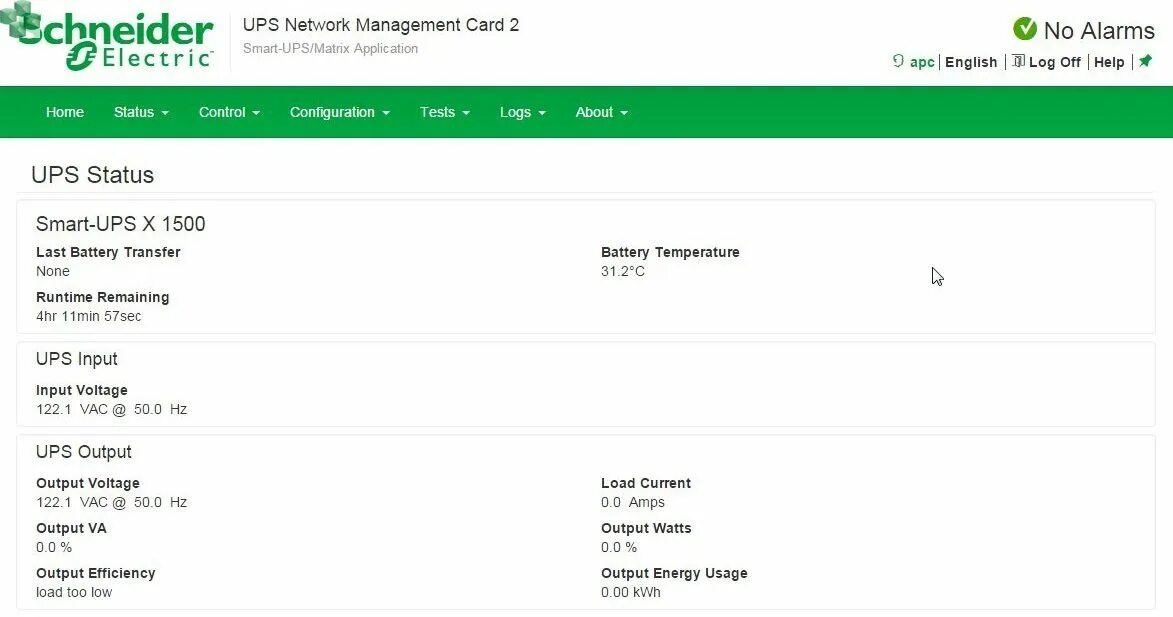Expand the Control dropdown menu
Screen dimensions: 1173x617
pos(229,112)
